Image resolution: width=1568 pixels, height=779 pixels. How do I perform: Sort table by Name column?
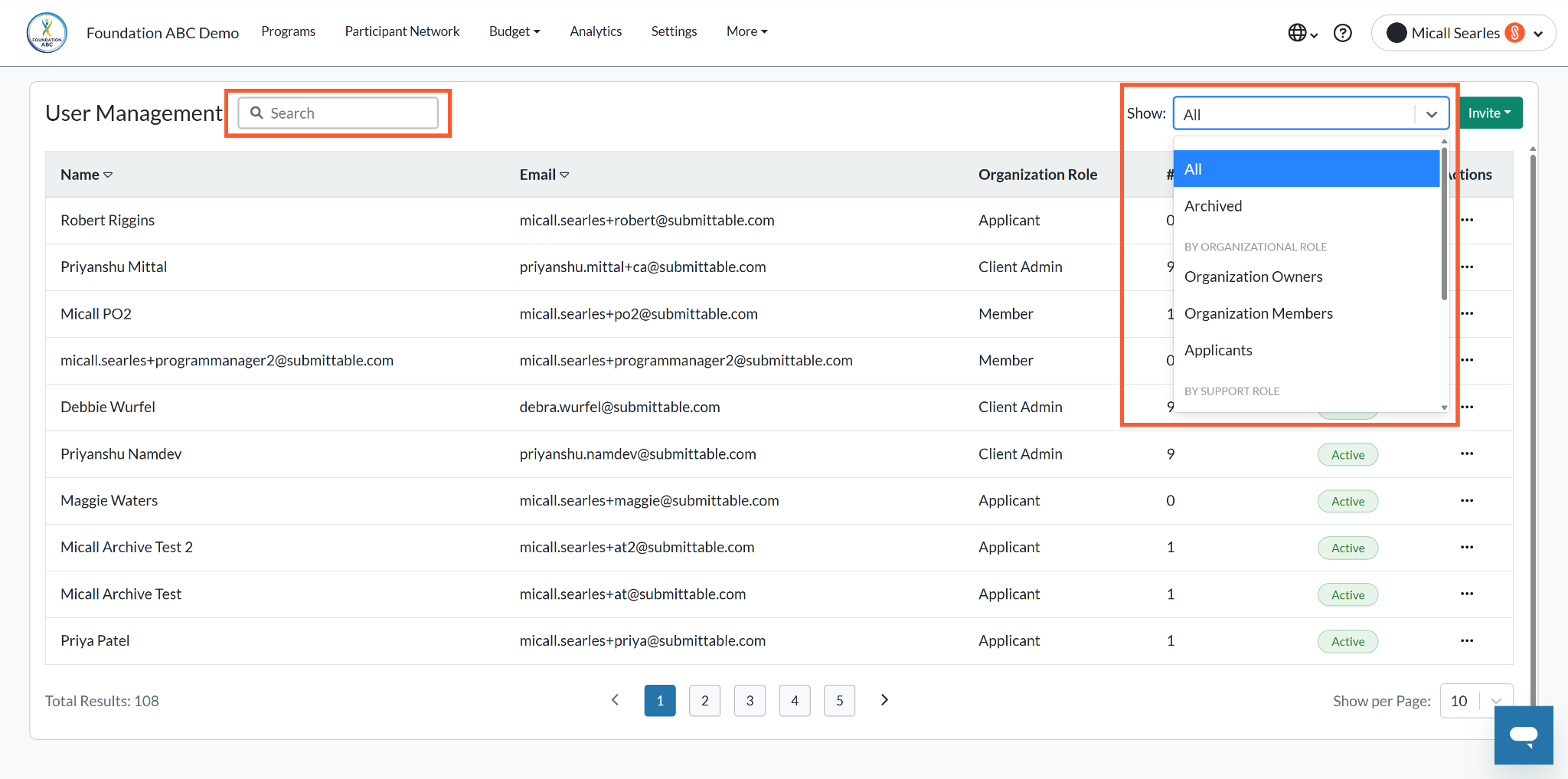(x=87, y=175)
